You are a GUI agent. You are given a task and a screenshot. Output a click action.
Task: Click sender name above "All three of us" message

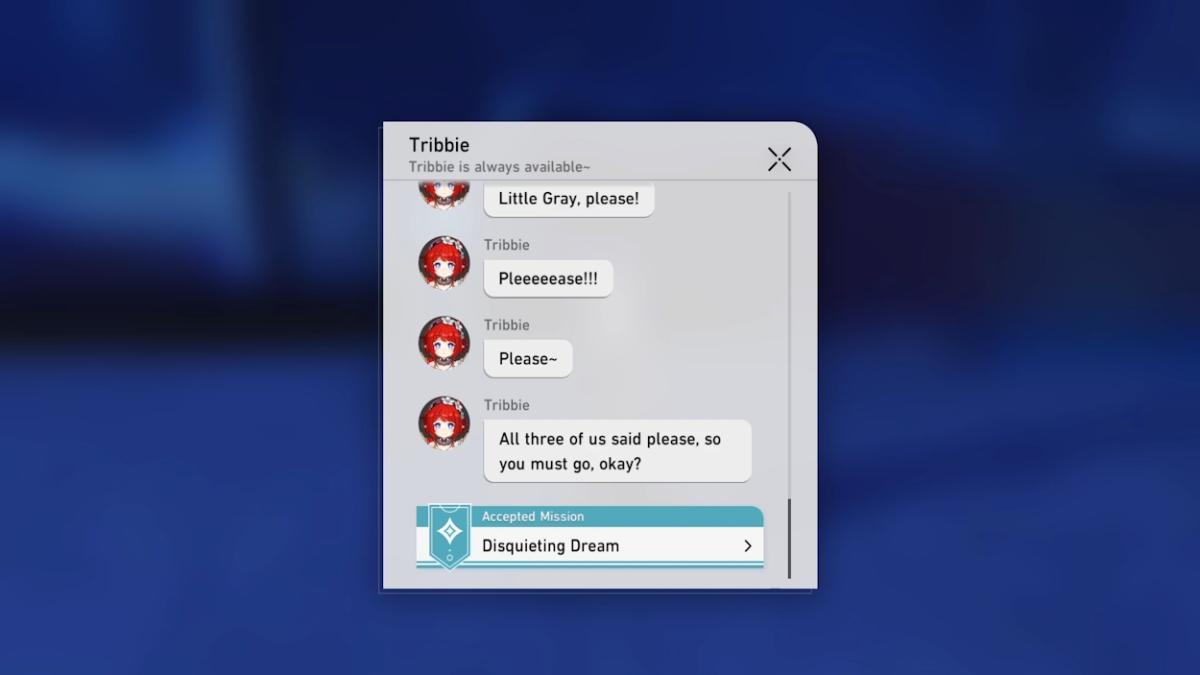(507, 405)
